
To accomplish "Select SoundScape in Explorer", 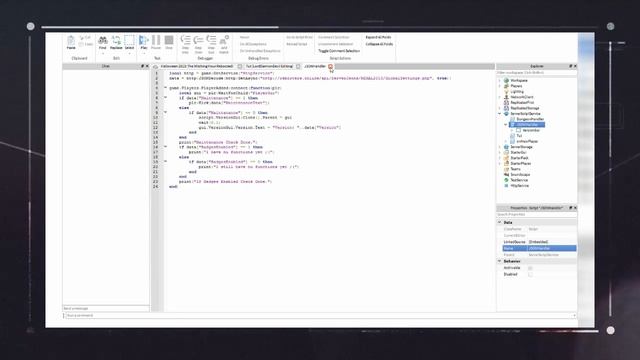I will tap(520, 174).
